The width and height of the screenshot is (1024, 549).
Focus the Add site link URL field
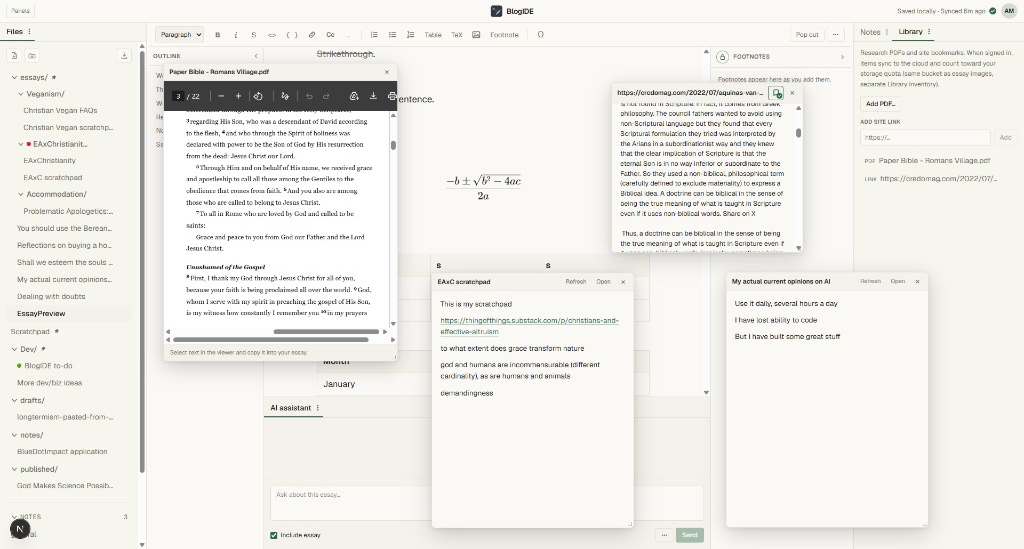pos(925,138)
